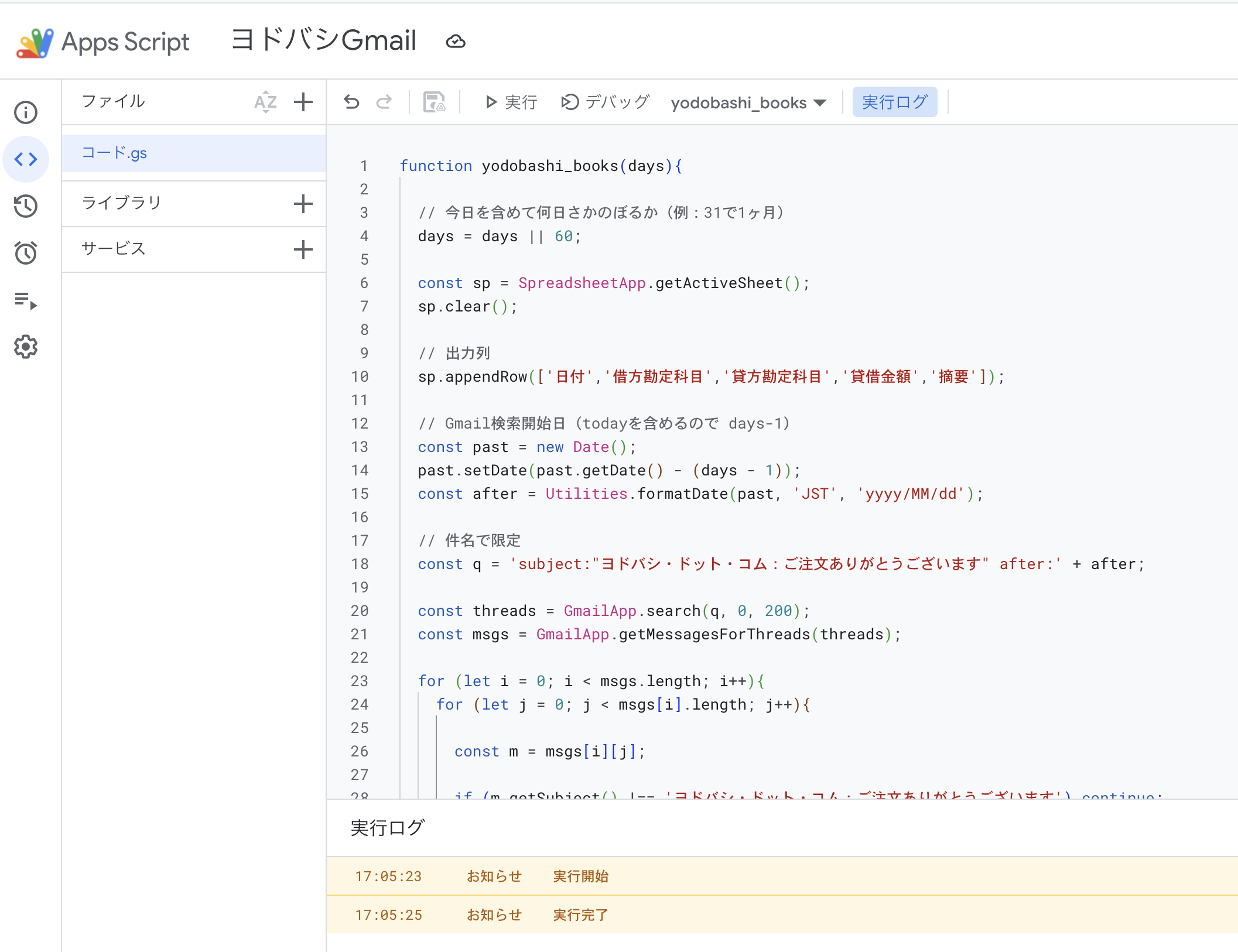This screenshot has width=1238, height=952.
Task: Save project with the save icon
Action: 434,102
